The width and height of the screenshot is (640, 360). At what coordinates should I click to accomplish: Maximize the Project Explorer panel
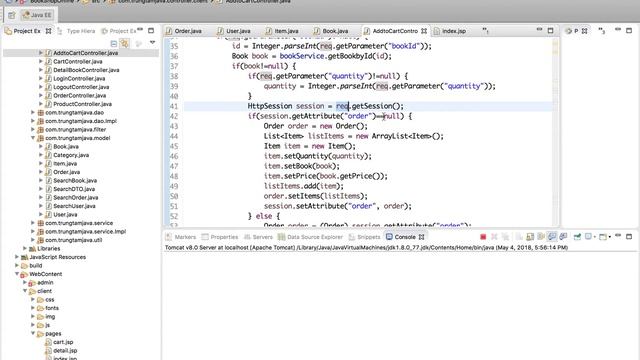point(151,30)
